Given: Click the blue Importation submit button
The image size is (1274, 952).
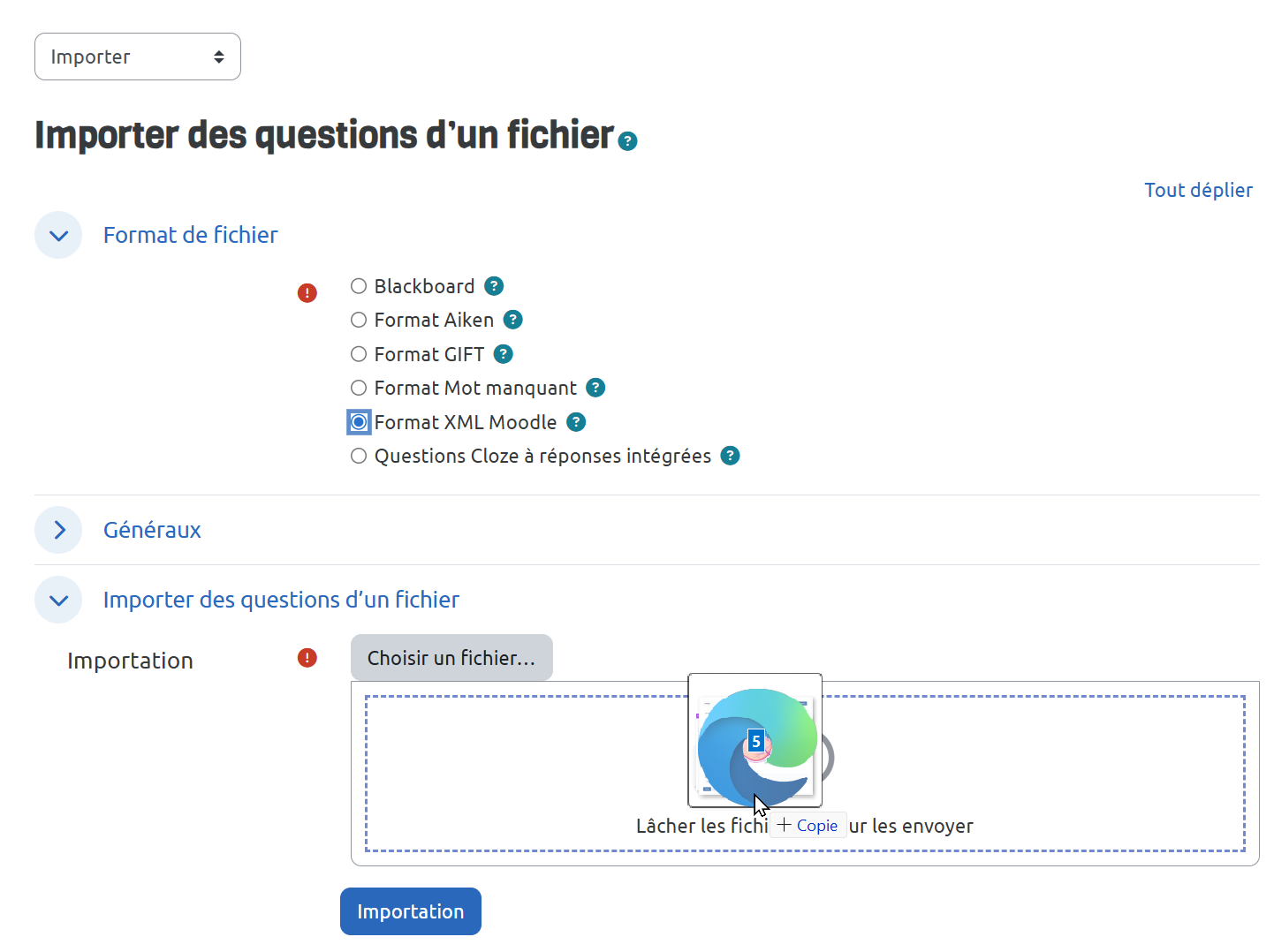Looking at the screenshot, I should [x=411, y=911].
